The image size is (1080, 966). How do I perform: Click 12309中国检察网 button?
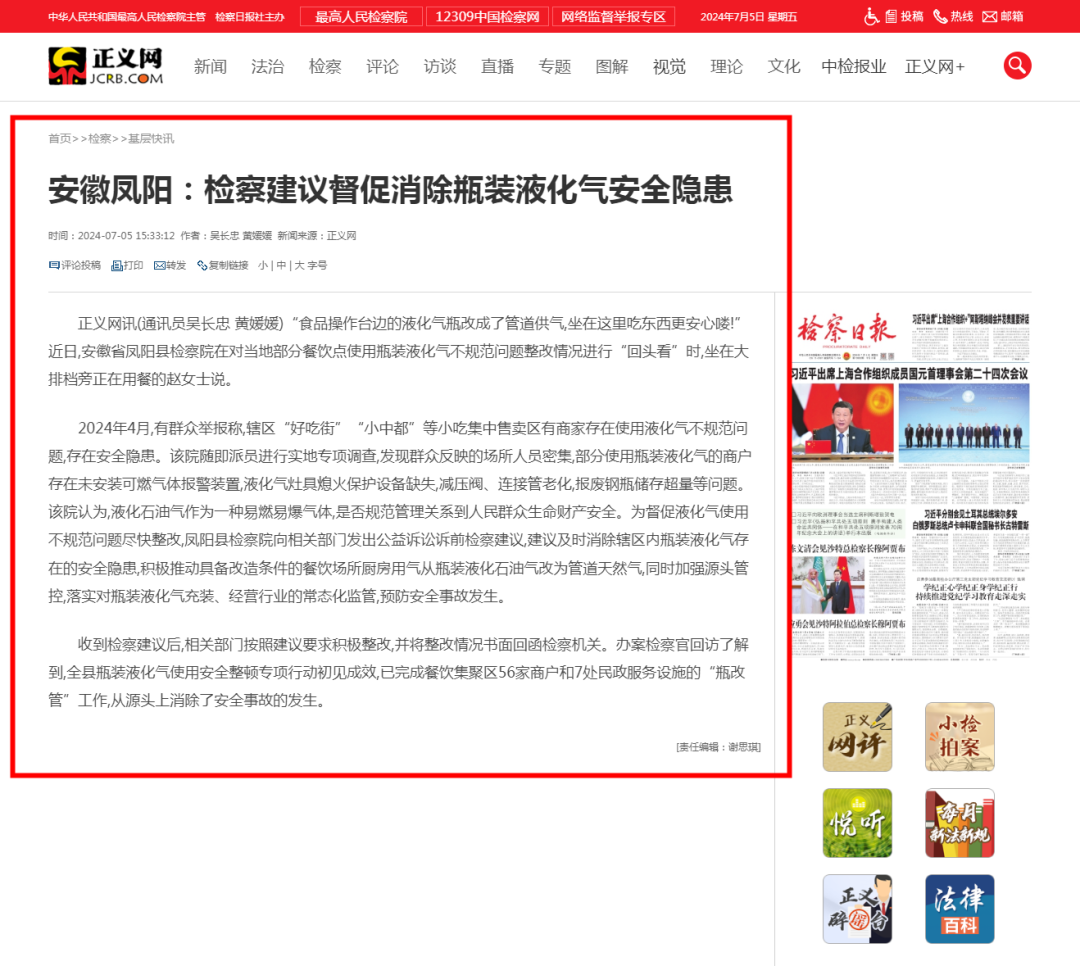(487, 17)
